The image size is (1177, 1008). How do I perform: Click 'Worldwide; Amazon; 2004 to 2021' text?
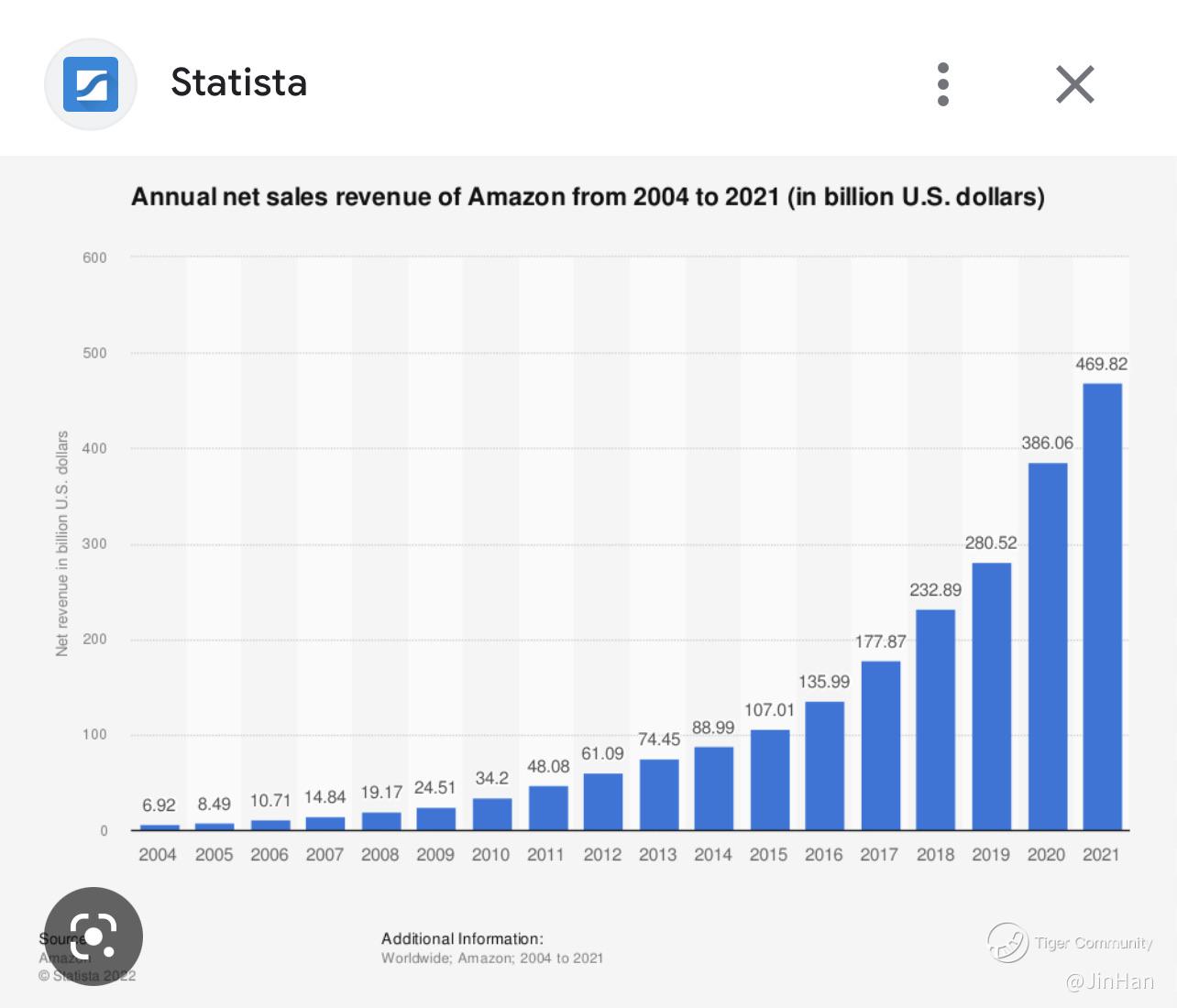(x=492, y=958)
